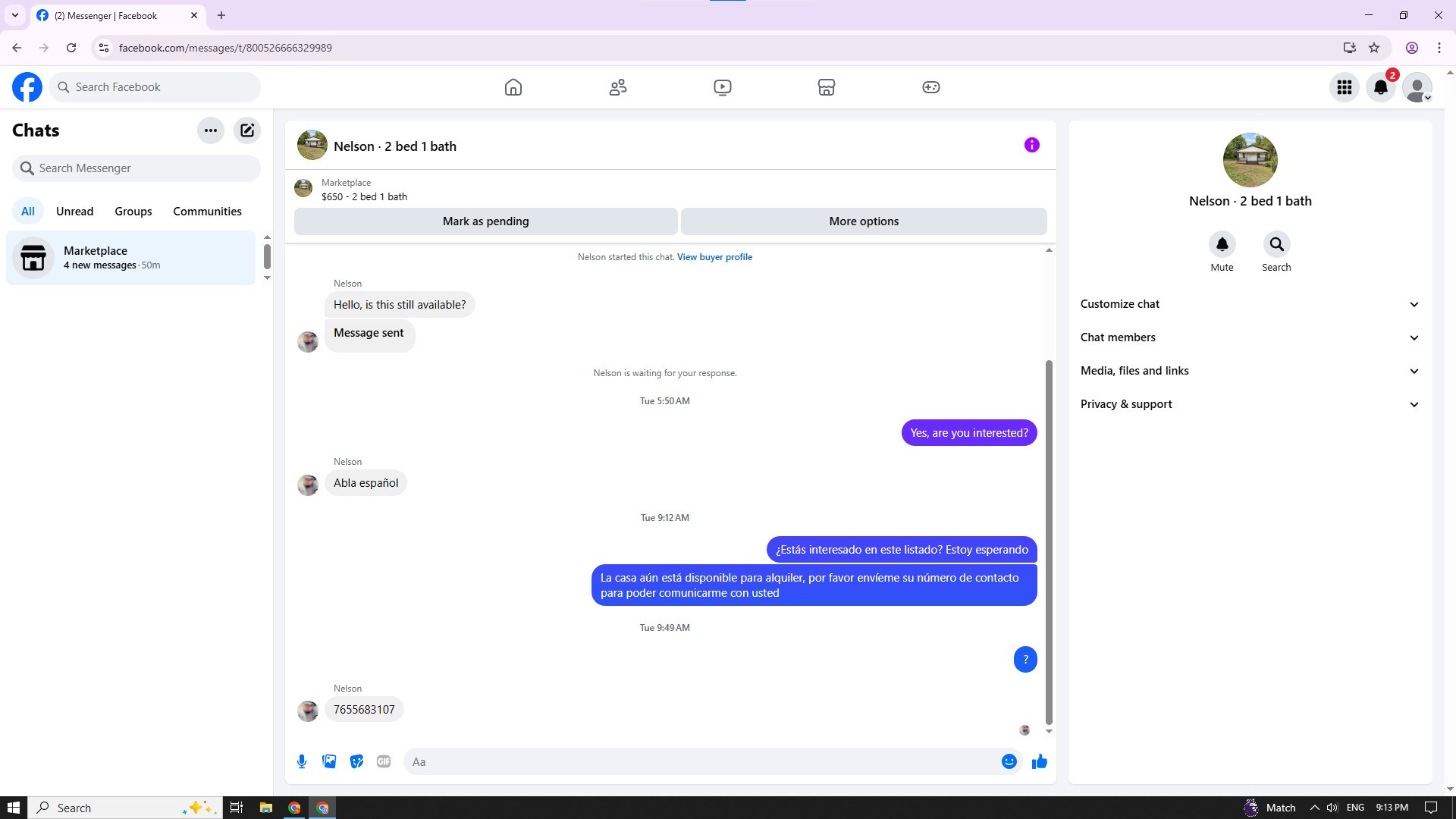Open the sticker picker icon
The height and width of the screenshot is (819, 1456).
coord(356,761)
